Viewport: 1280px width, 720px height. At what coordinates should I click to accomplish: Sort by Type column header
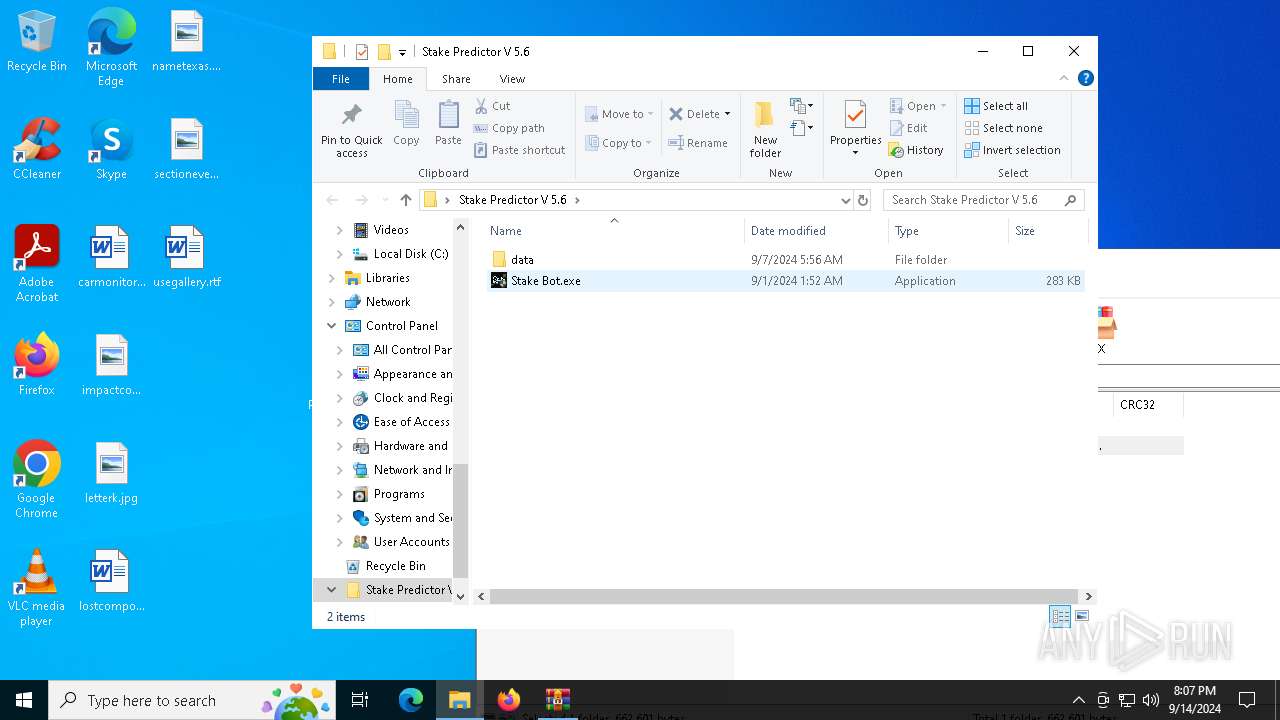coord(948,231)
